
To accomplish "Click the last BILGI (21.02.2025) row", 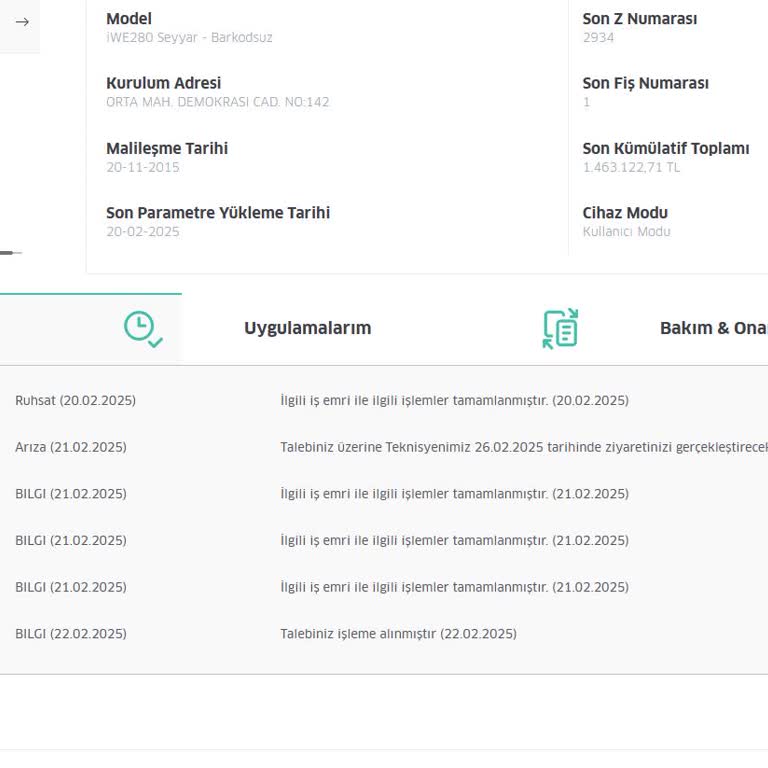I will point(71,588).
